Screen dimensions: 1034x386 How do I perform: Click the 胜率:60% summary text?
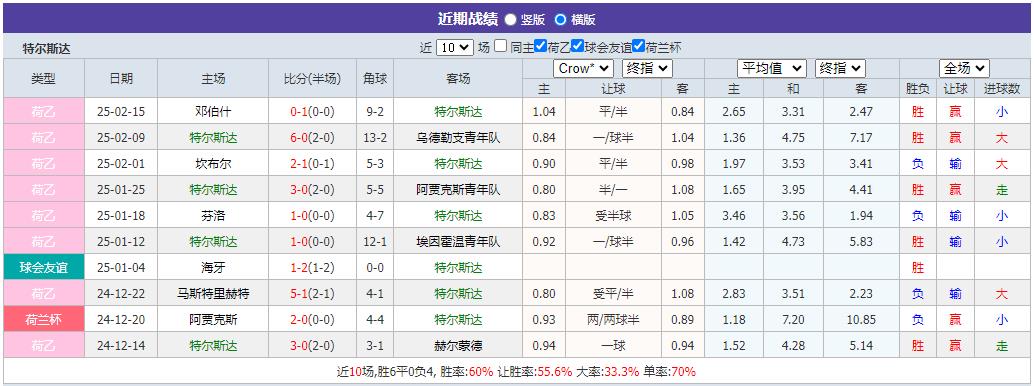click(466, 371)
